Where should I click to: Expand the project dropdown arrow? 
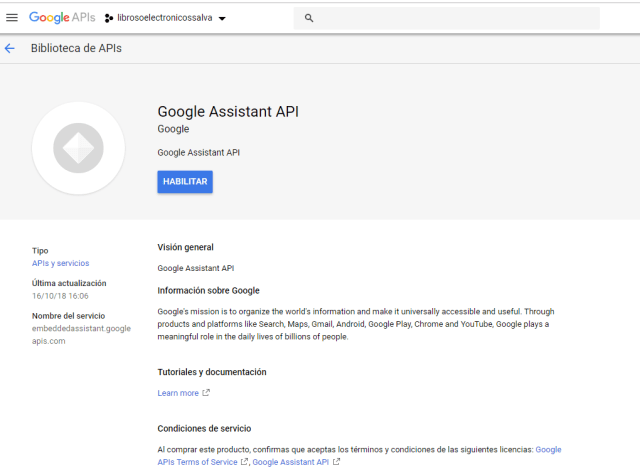pyautogui.click(x=222, y=18)
